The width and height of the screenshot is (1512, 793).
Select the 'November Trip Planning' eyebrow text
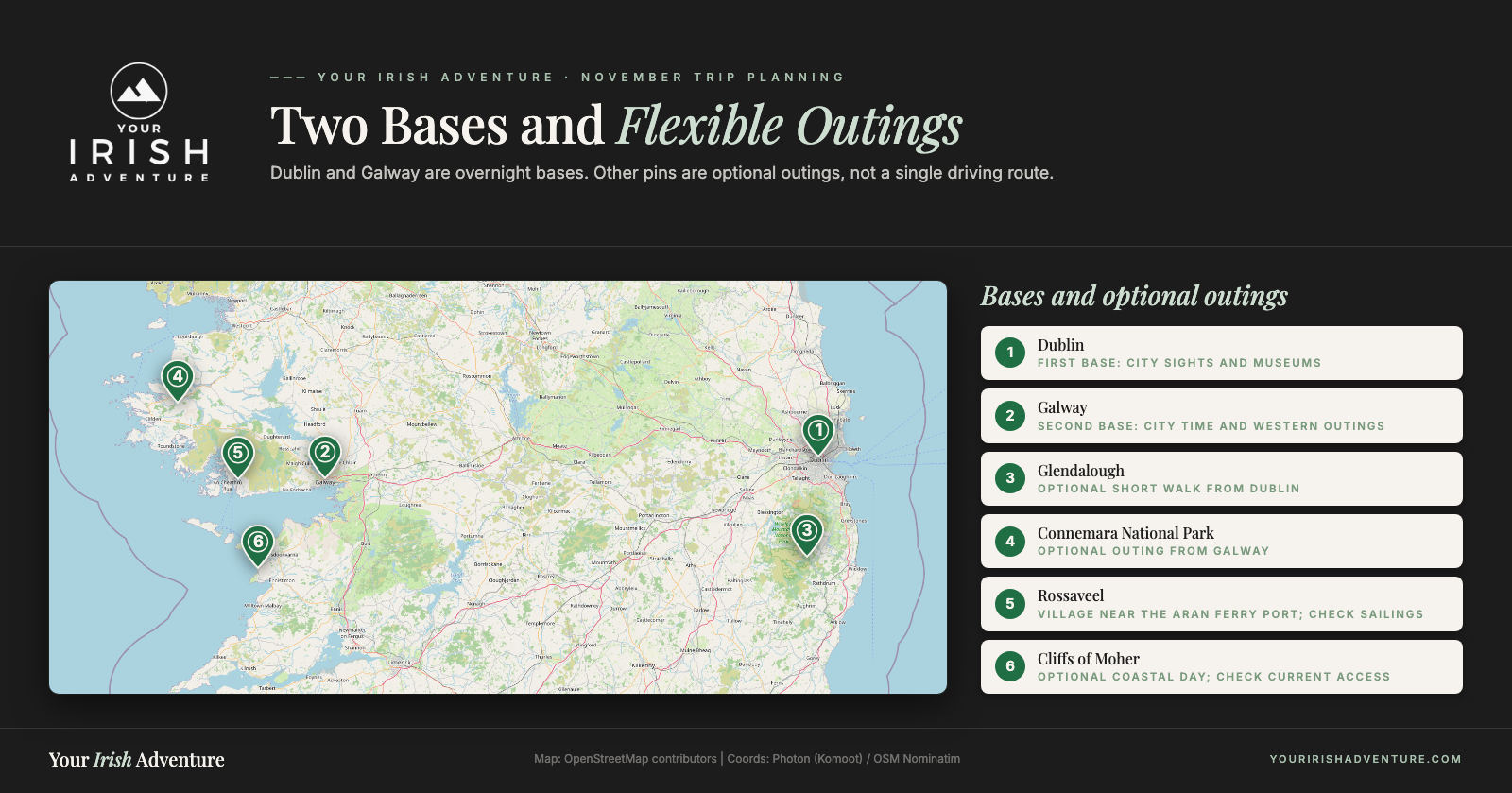pyautogui.click(x=713, y=78)
